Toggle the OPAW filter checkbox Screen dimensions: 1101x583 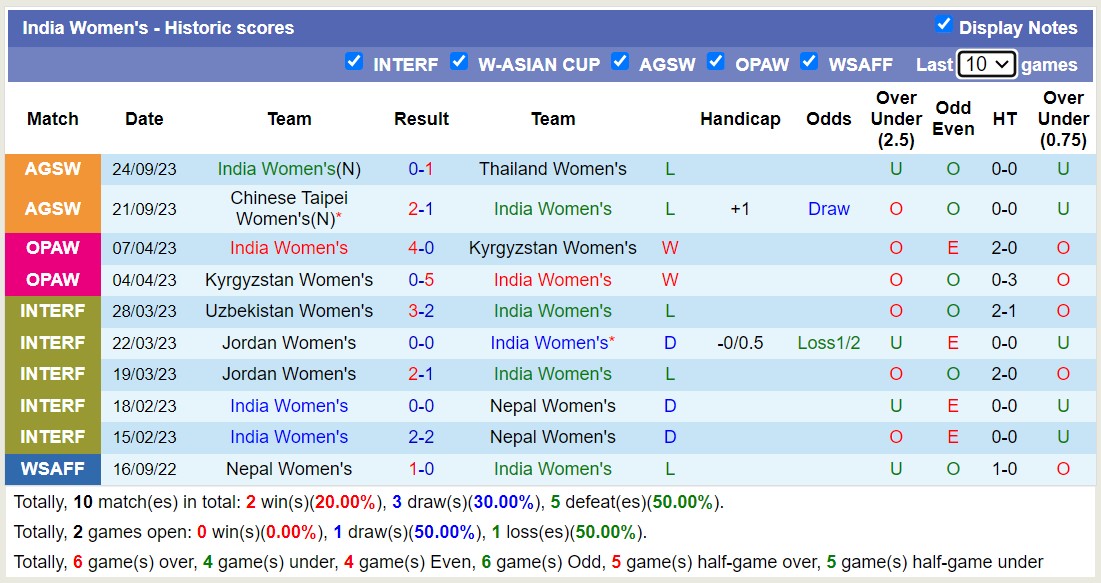tap(716, 62)
